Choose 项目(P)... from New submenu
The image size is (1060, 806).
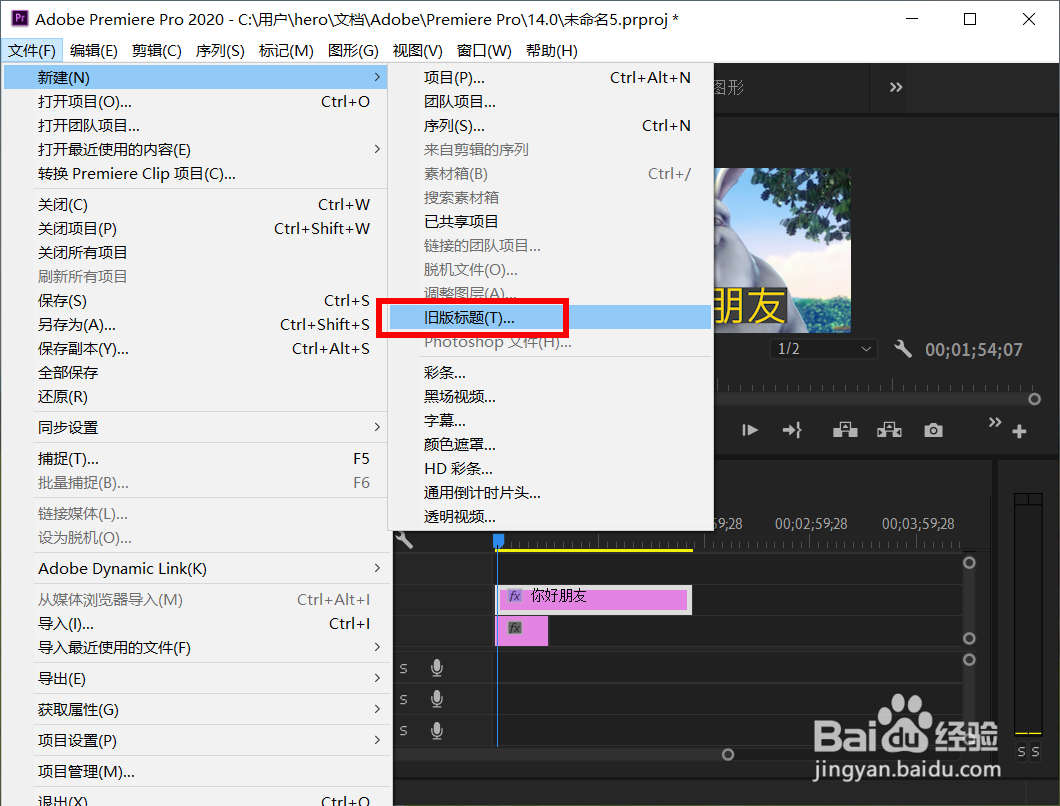click(x=550, y=78)
